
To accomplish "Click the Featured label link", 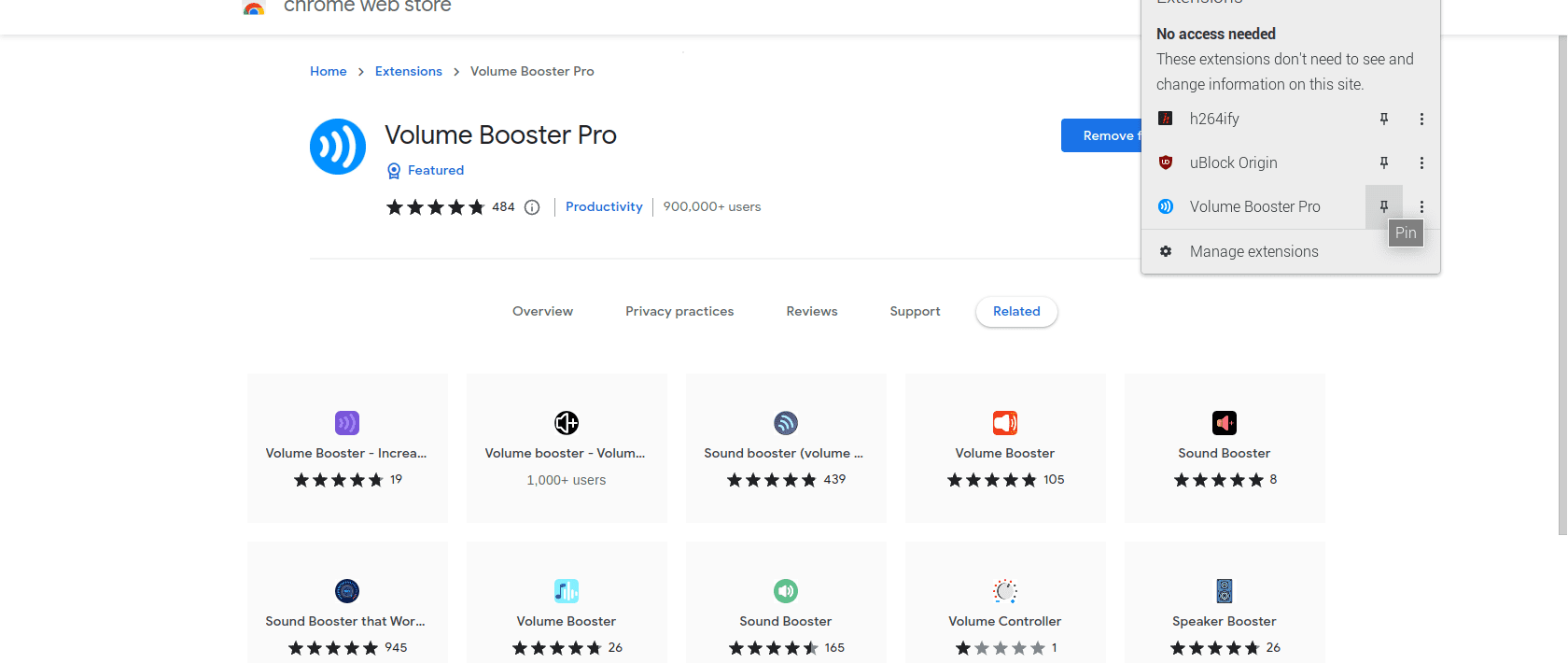I will [436, 171].
